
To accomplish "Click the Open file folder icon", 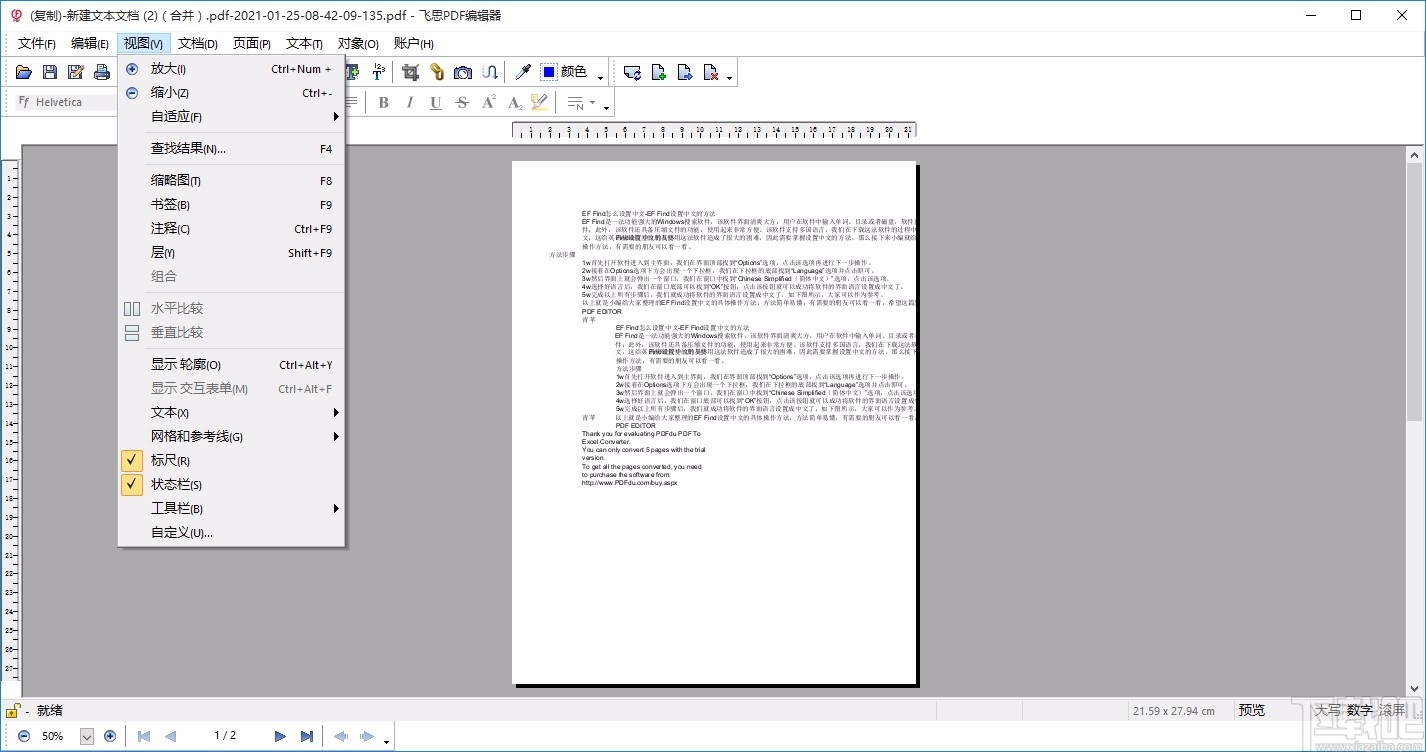I will pos(24,72).
